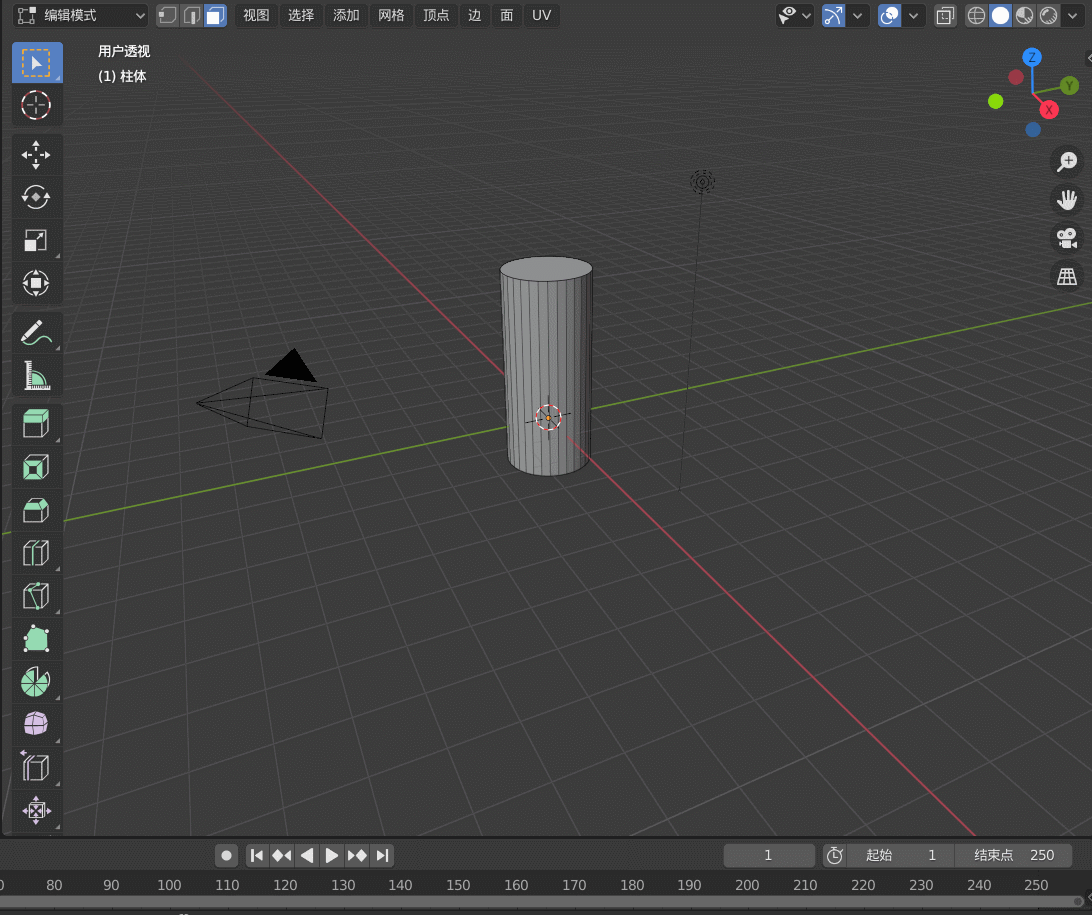Activate the Loop Cut tool
Viewport: 1092px width, 915px height.
coord(36,554)
